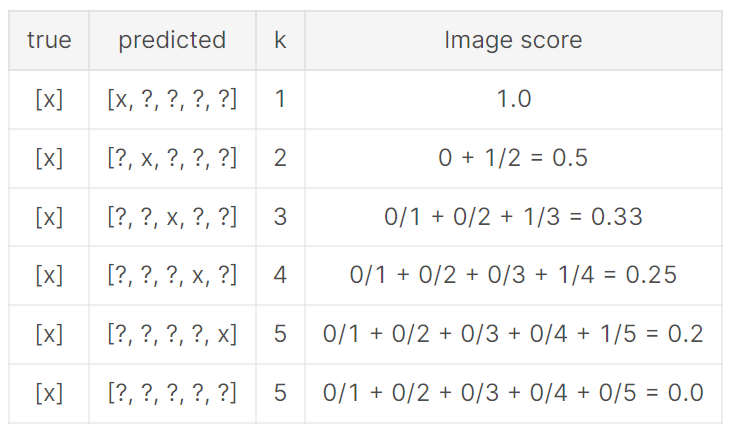Click the k cell containing 1

coord(280,99)
